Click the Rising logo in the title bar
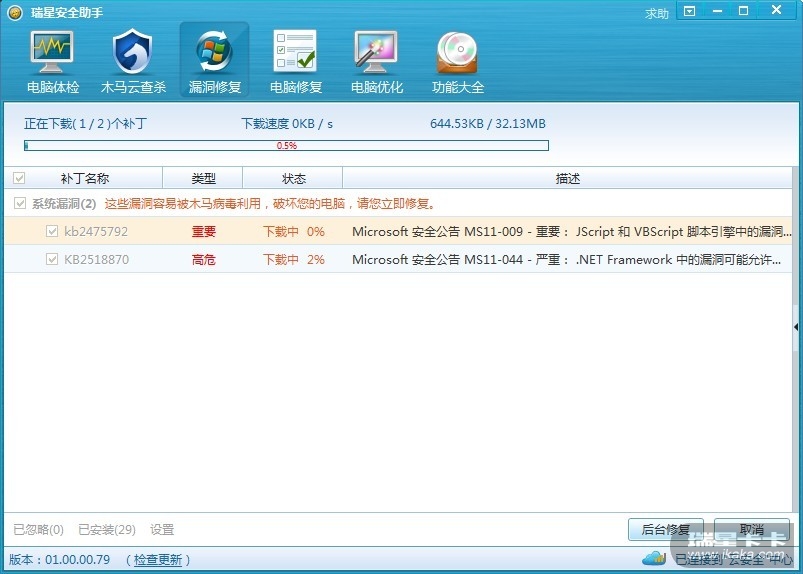Viewport: 803px width, 574px height. 15,12
